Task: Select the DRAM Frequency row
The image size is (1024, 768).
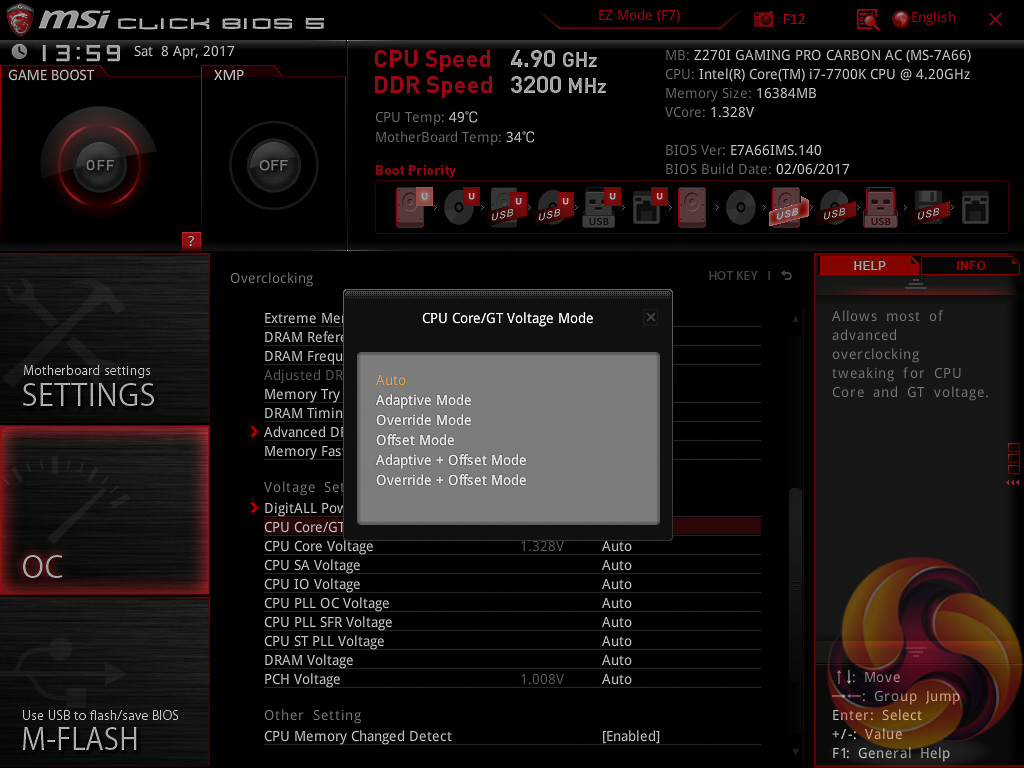Action: [512, 356]
